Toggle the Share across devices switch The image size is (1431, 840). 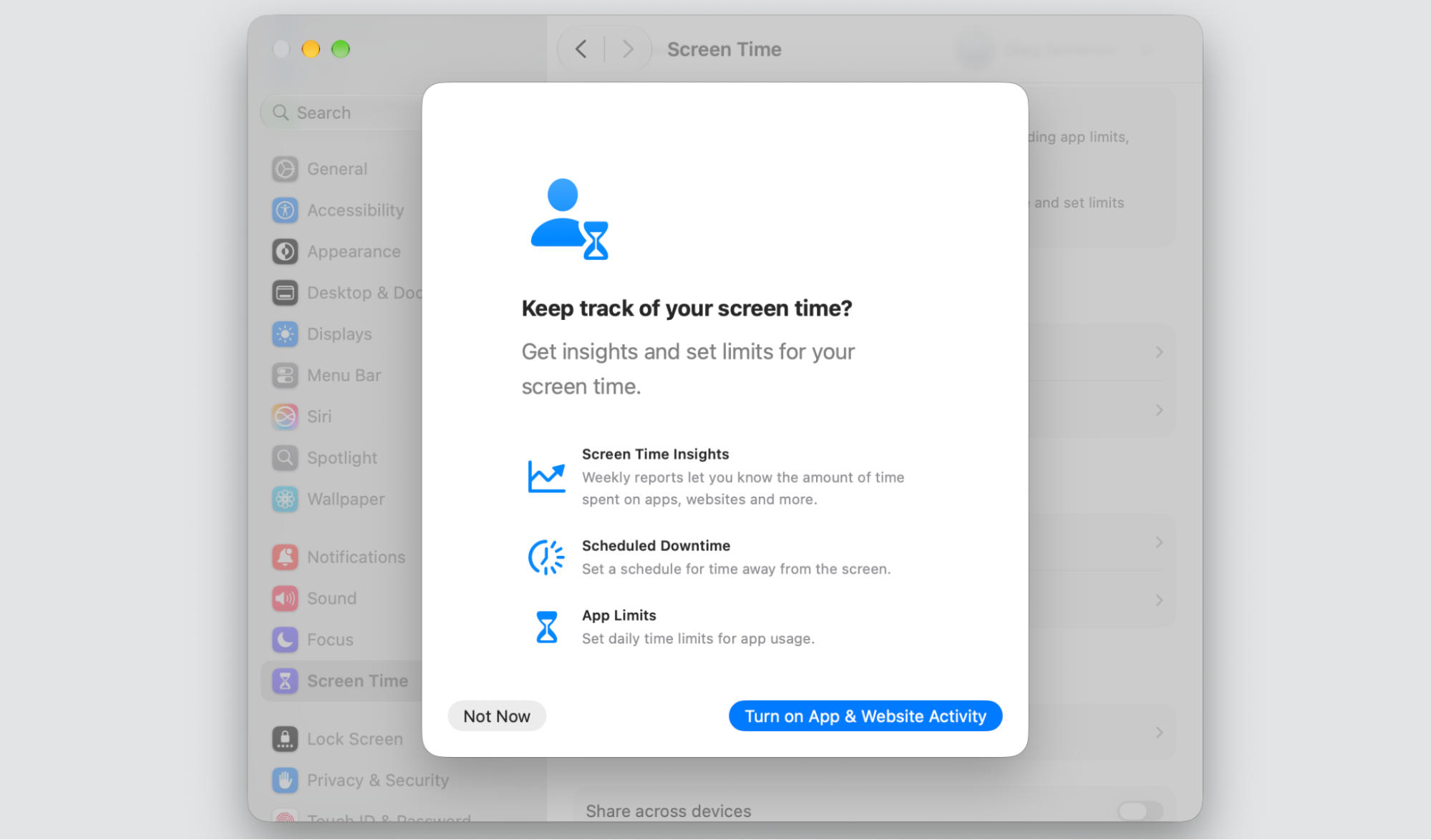point(1140,811)
